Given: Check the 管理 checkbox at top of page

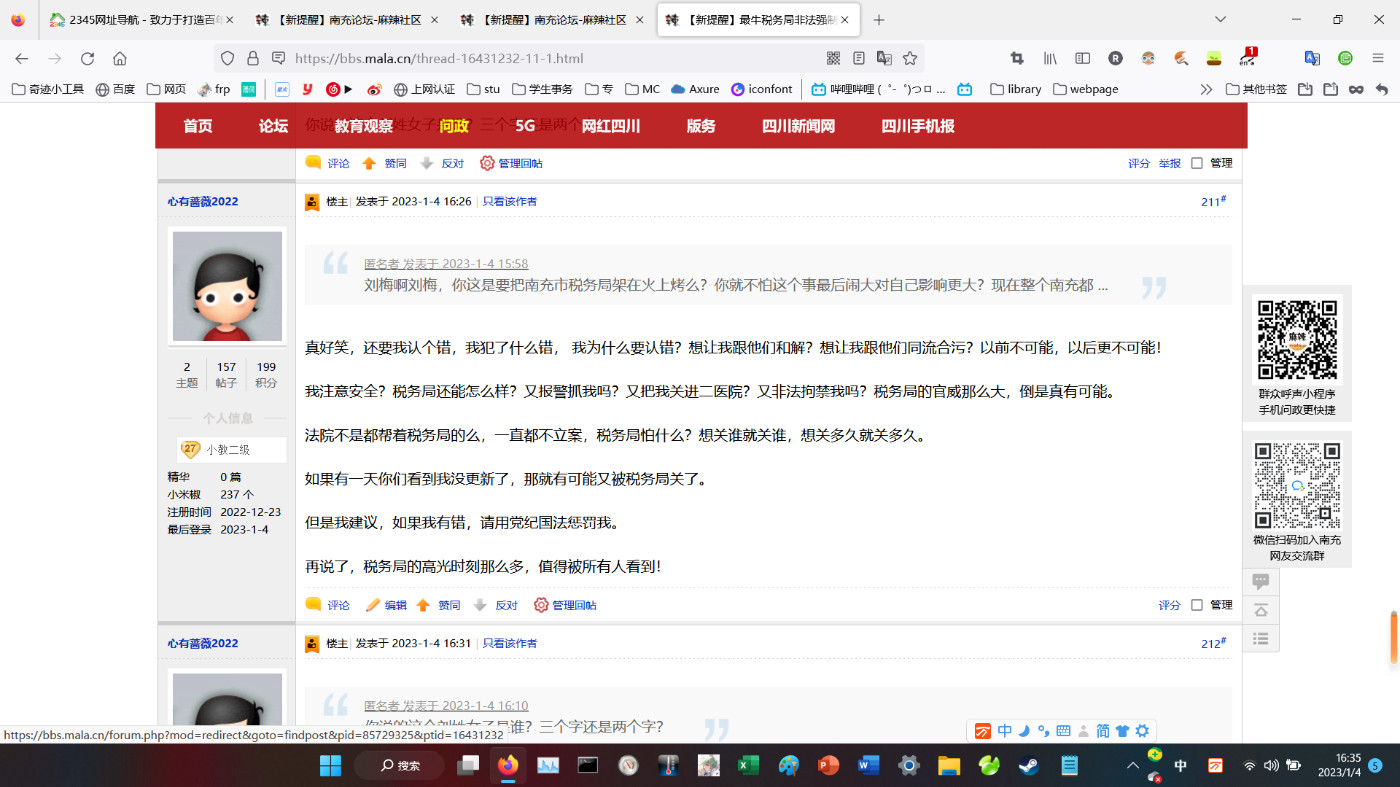Looking at the screenshot, I should click(1197, 163).
